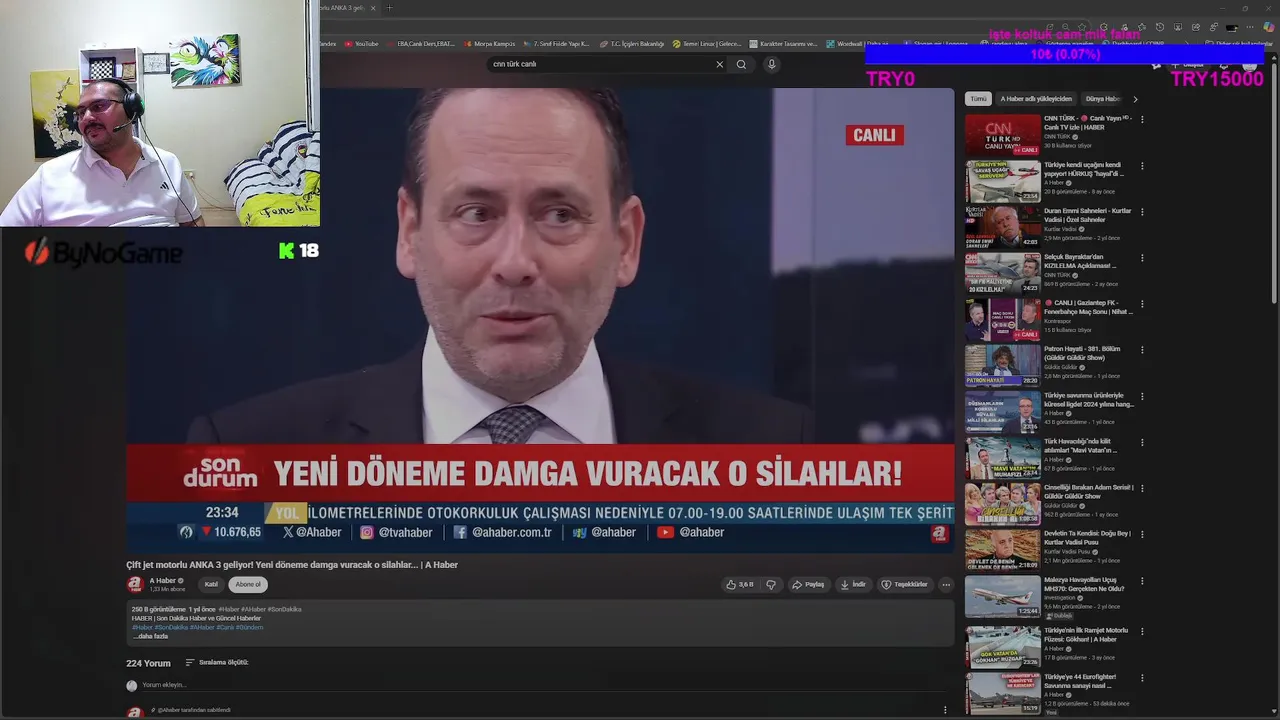Expand description with ...daha fazla
Image resolution: width=1280 pixels, height=720 pixels.
150,637
